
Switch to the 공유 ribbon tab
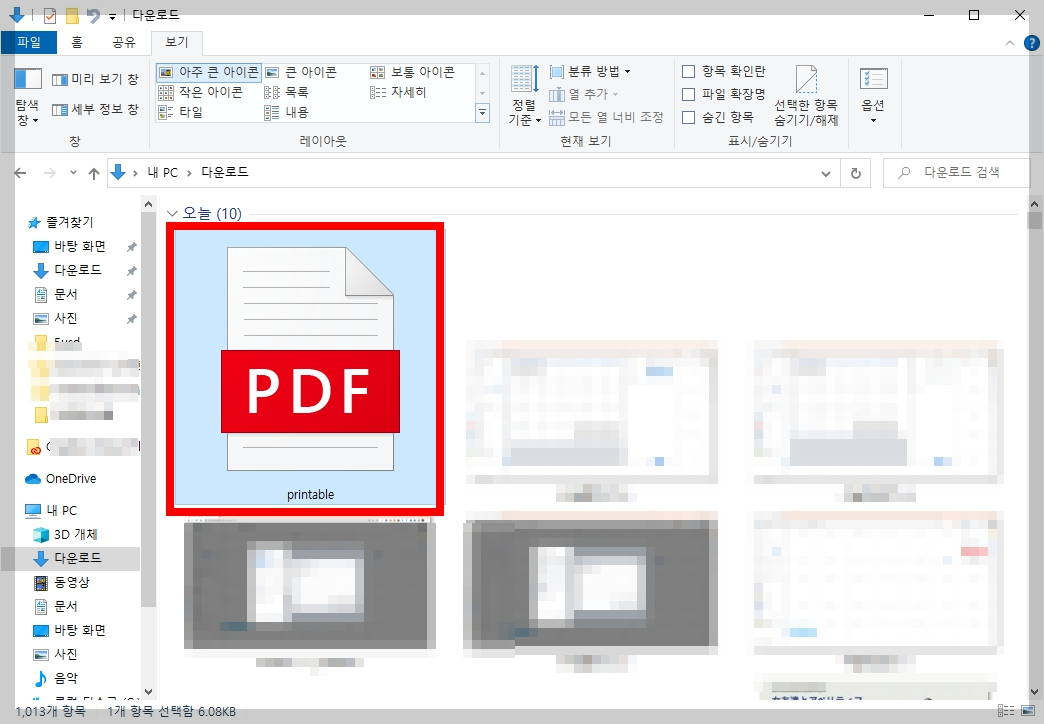click(124, 42)
